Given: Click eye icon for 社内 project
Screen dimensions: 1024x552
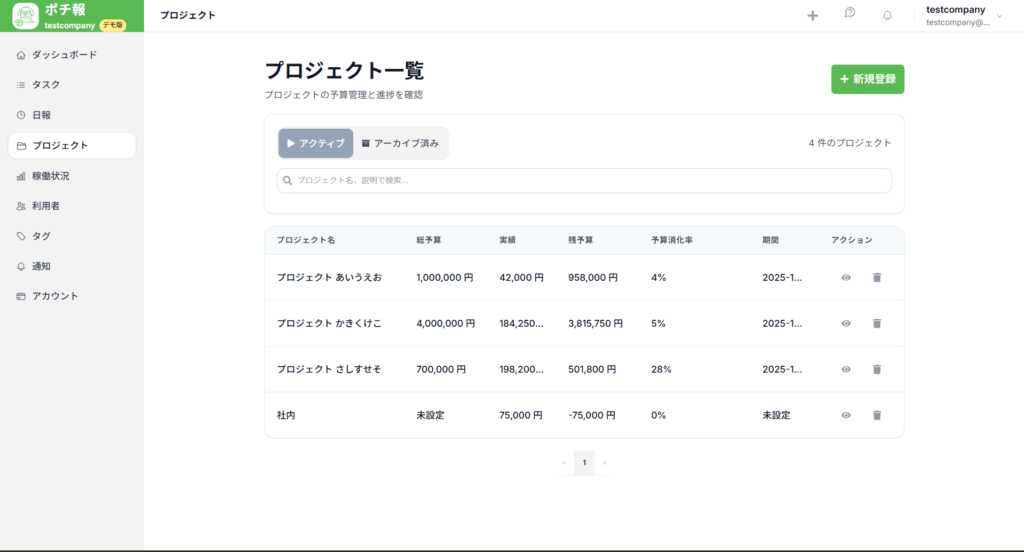Looking at the screenshot, I should coord(846,415).
